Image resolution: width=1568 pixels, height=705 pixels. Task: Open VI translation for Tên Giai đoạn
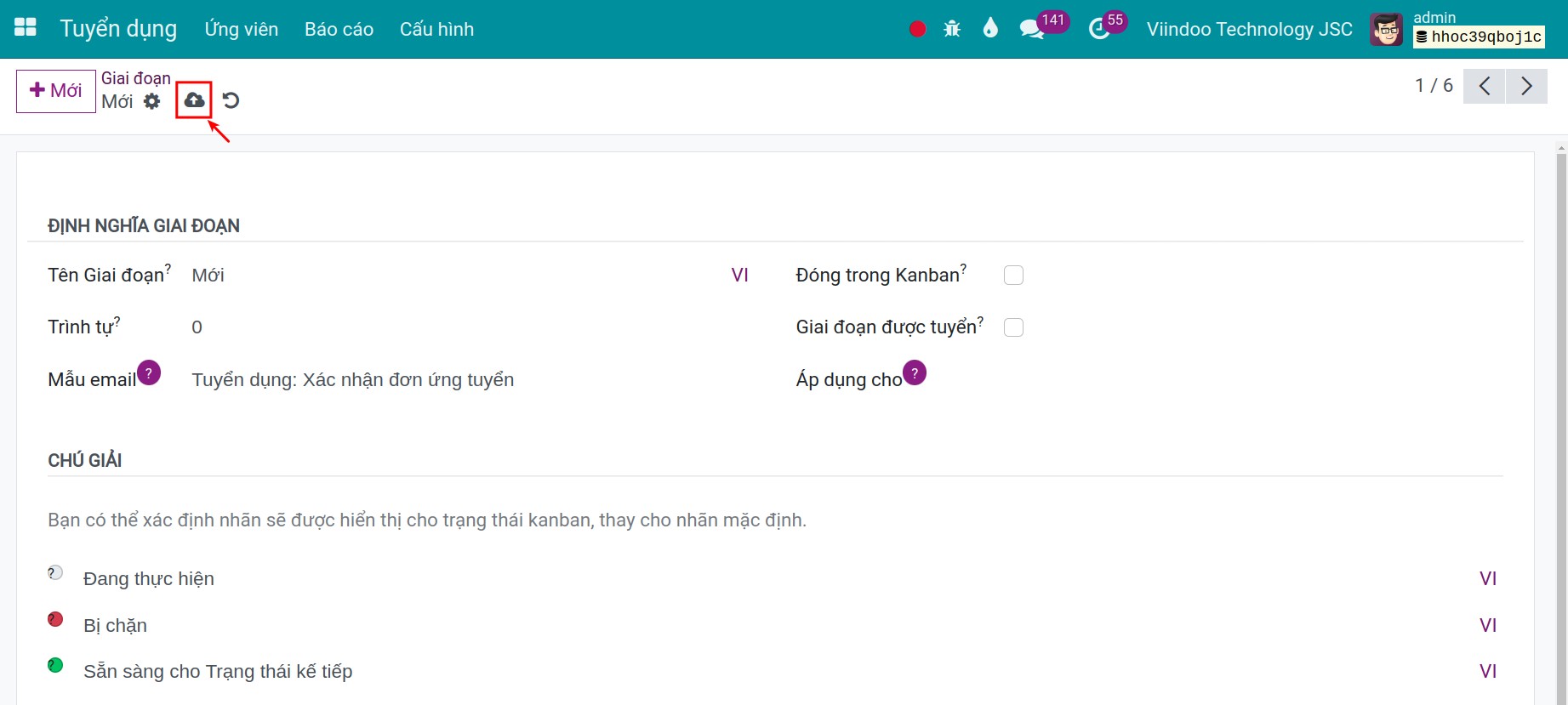(739, 275)
